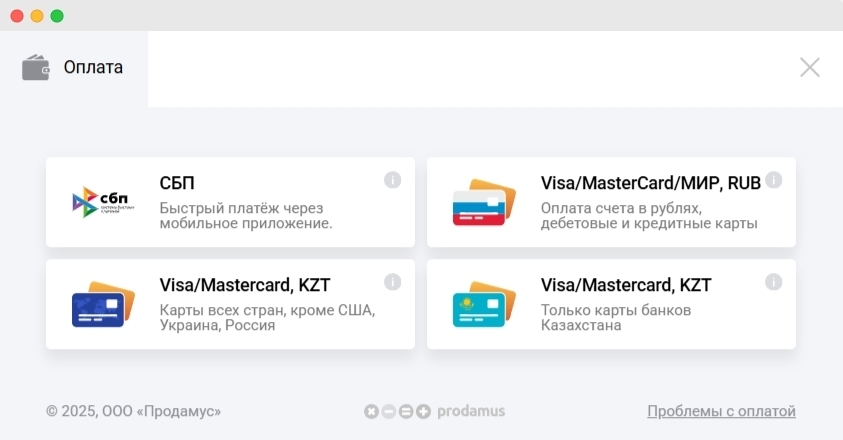This screenshot has width=843, height=440.
Task: Minimize the window using the yellow button
Action: [37, 16]
